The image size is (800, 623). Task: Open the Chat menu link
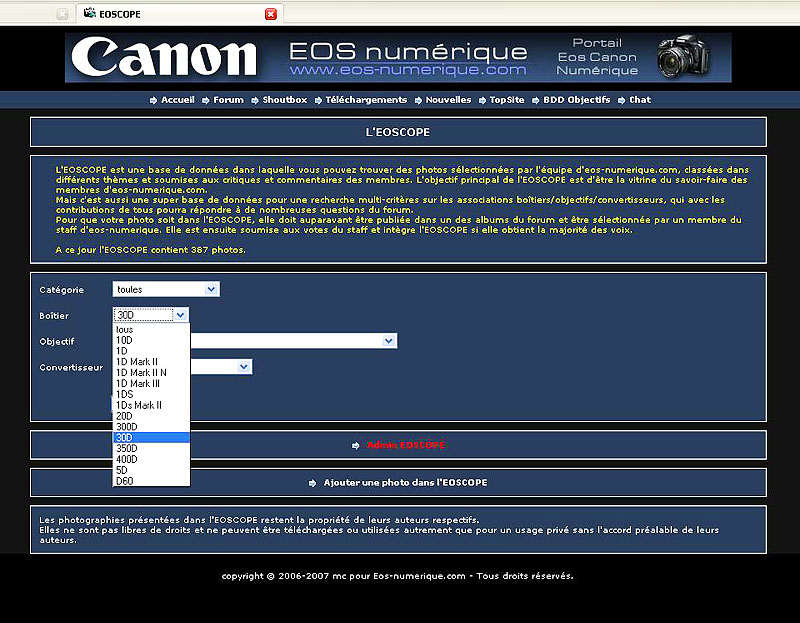pyautogui.click(x=640, y=99)
